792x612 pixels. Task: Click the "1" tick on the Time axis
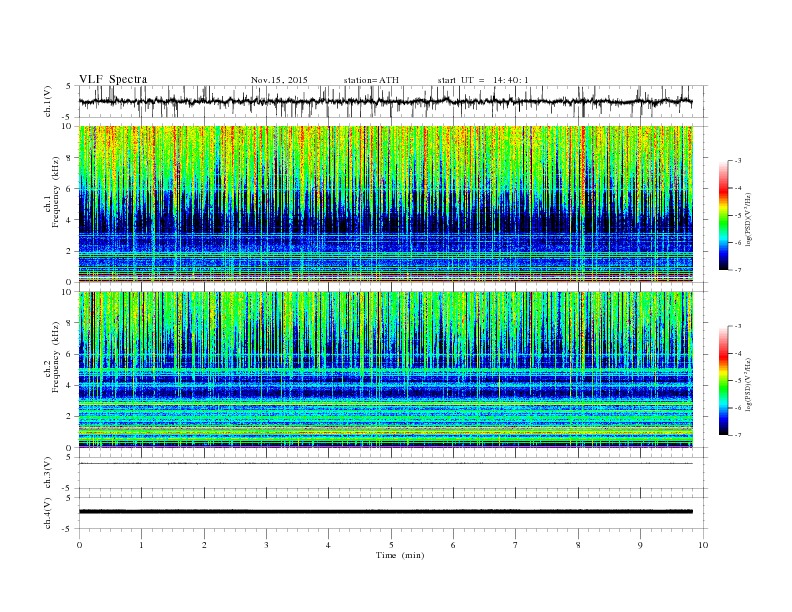[141, 545]
